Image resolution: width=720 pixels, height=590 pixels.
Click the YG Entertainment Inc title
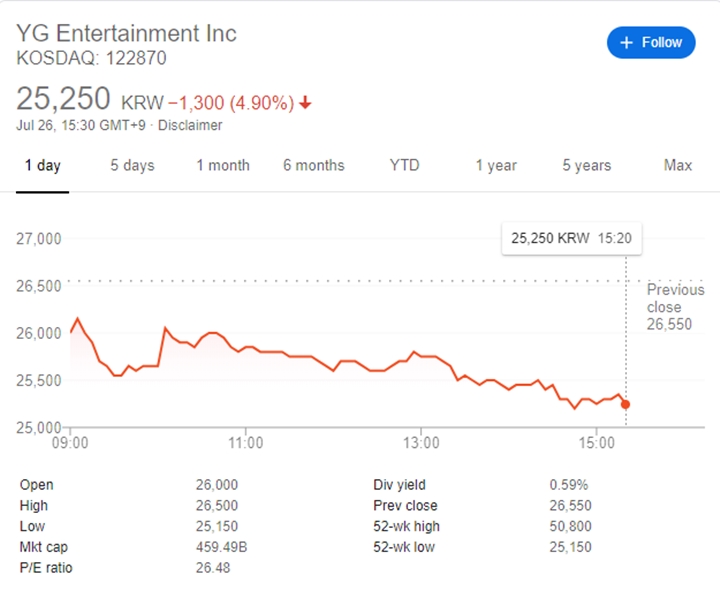tap(126, 34)
